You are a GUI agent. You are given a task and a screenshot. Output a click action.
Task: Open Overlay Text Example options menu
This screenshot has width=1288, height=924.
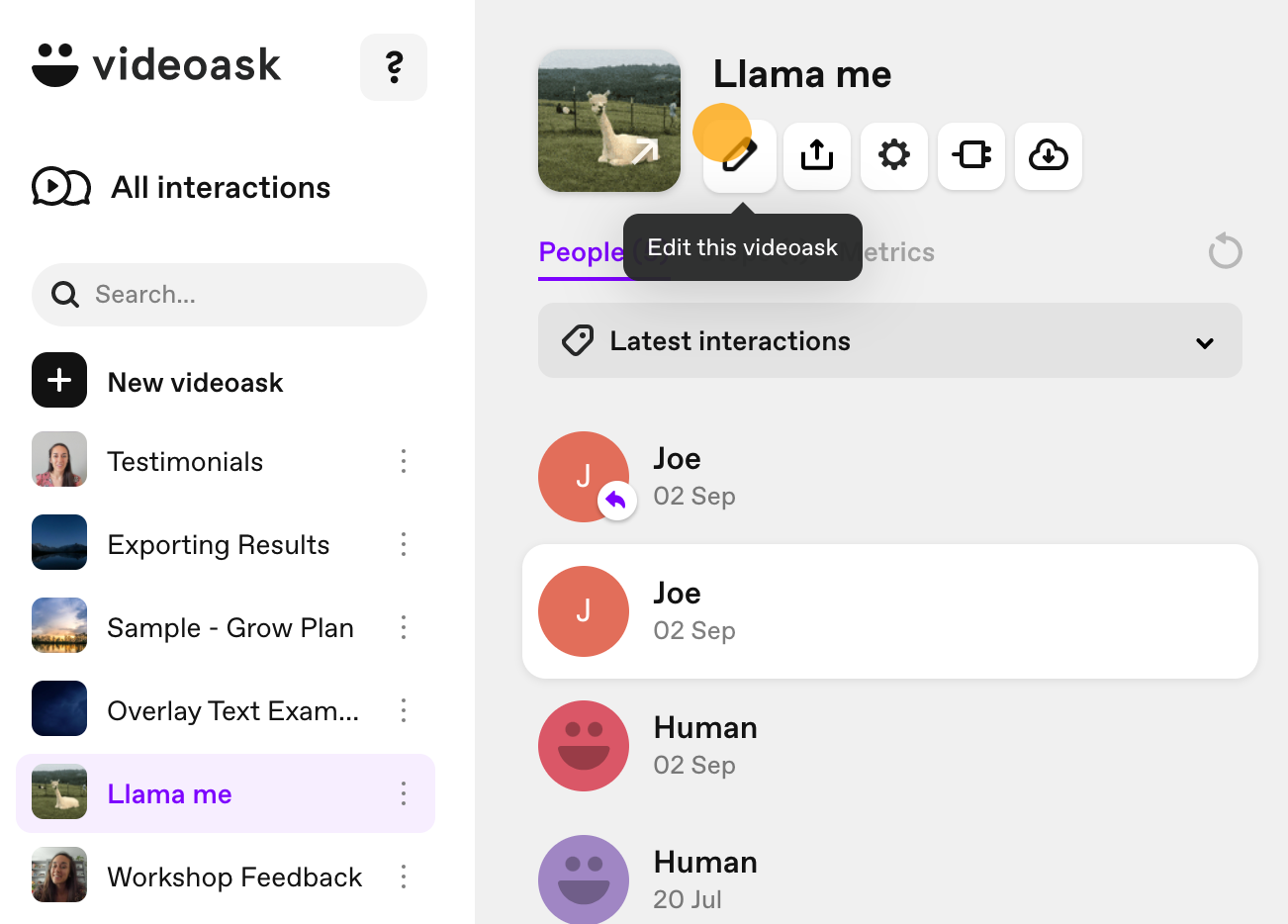[404, 710]
